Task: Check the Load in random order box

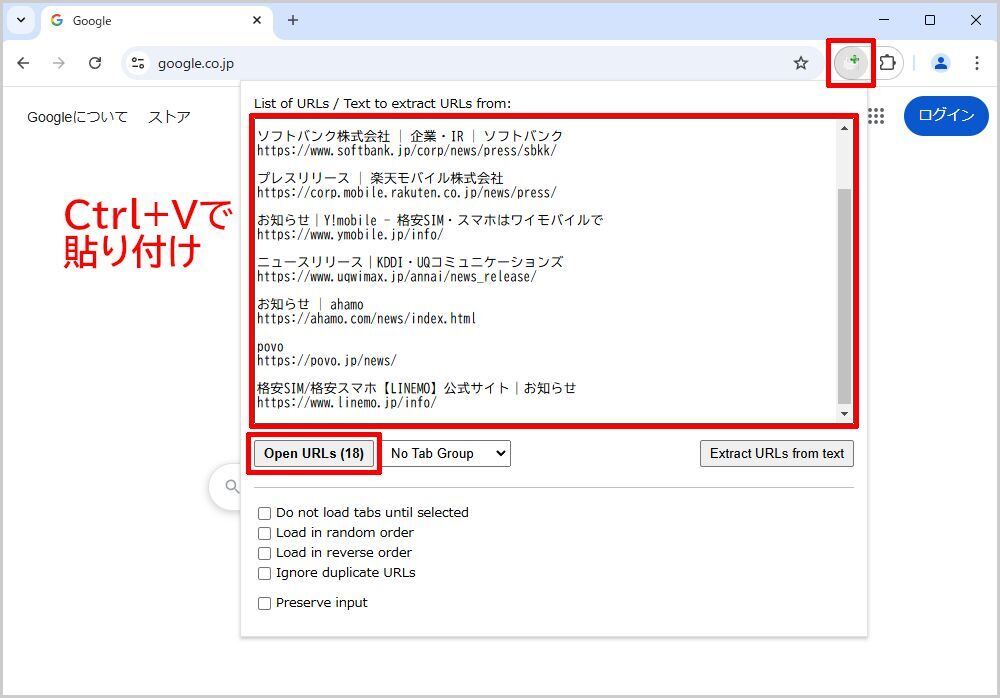Action: (264, 533)
